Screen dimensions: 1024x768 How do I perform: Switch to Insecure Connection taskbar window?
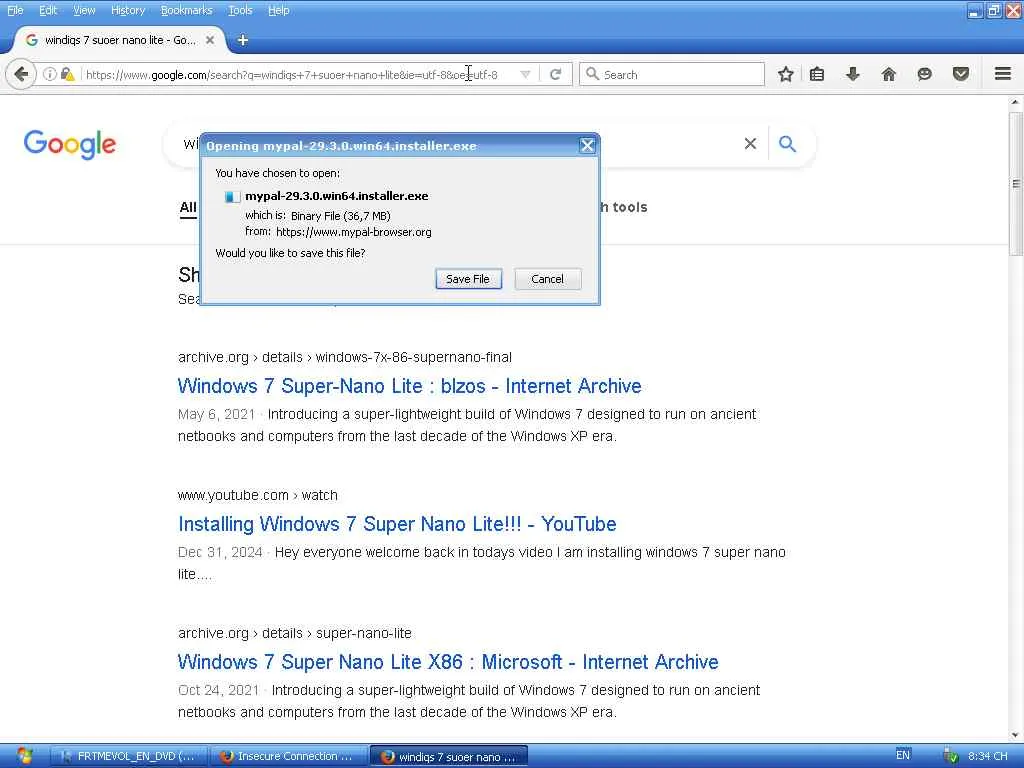[289, 756]
